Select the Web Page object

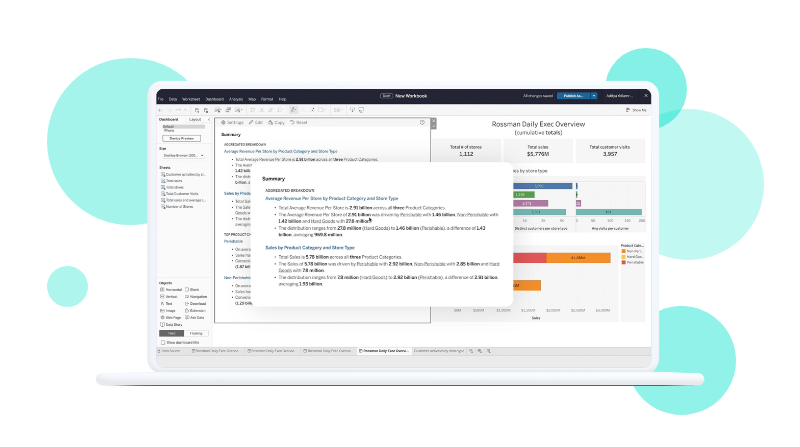pyautogui.click(x=172, y=315)
